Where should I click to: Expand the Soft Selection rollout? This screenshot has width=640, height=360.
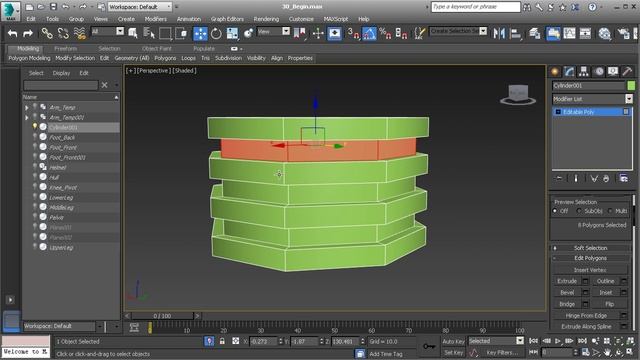coord(590,248)
